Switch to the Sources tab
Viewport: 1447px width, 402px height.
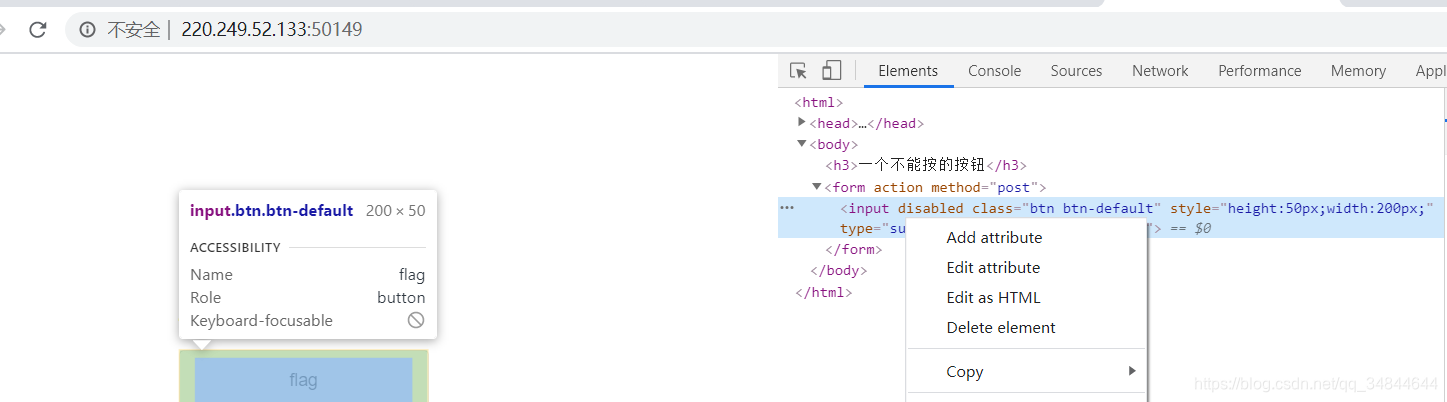click(1076, 71)
